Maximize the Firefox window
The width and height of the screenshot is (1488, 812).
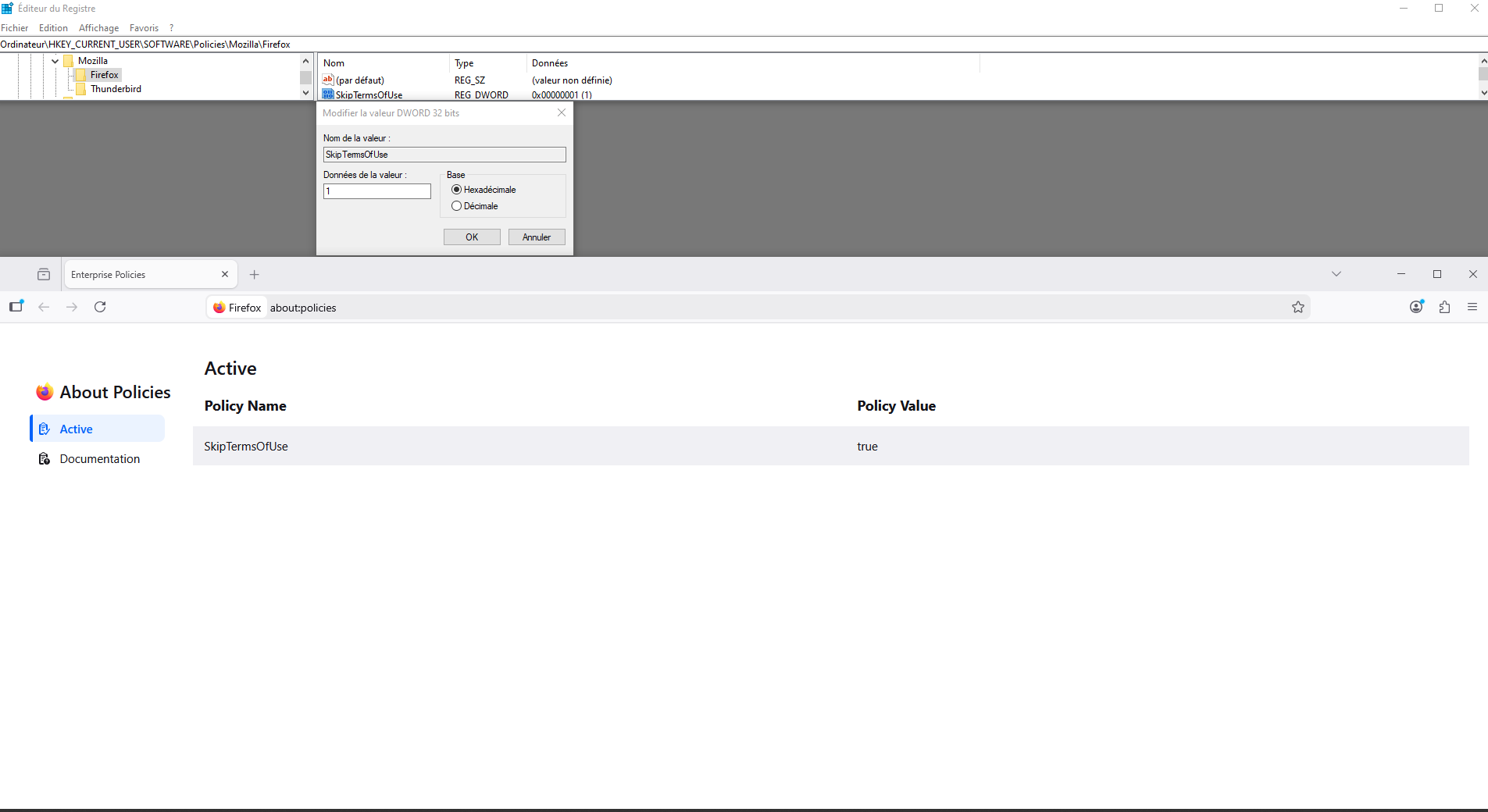(1437, 274)
